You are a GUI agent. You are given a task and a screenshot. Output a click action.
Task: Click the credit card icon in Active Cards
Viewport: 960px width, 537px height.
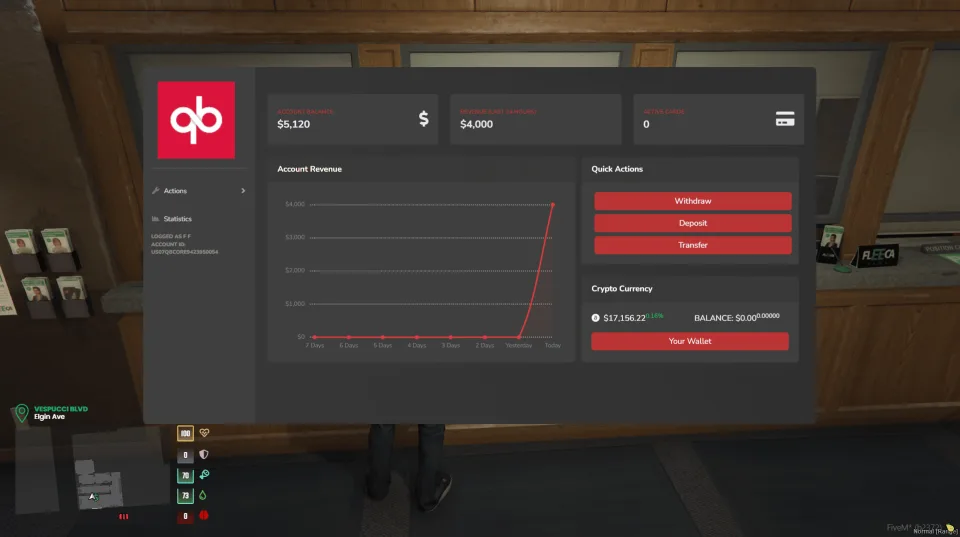click(x=784, y=119)
